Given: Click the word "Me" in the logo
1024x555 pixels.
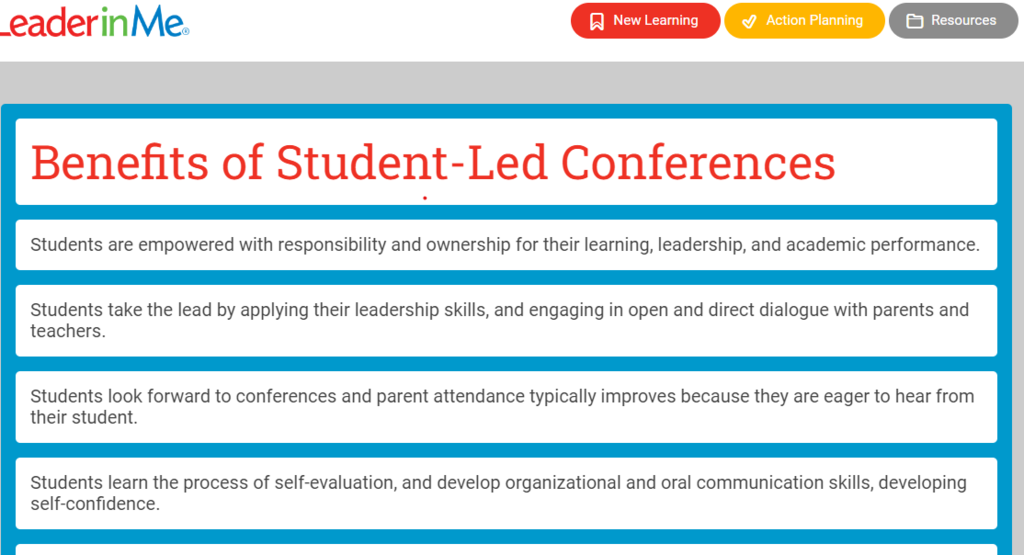Looking at the screenshot, I should (157, 22).
